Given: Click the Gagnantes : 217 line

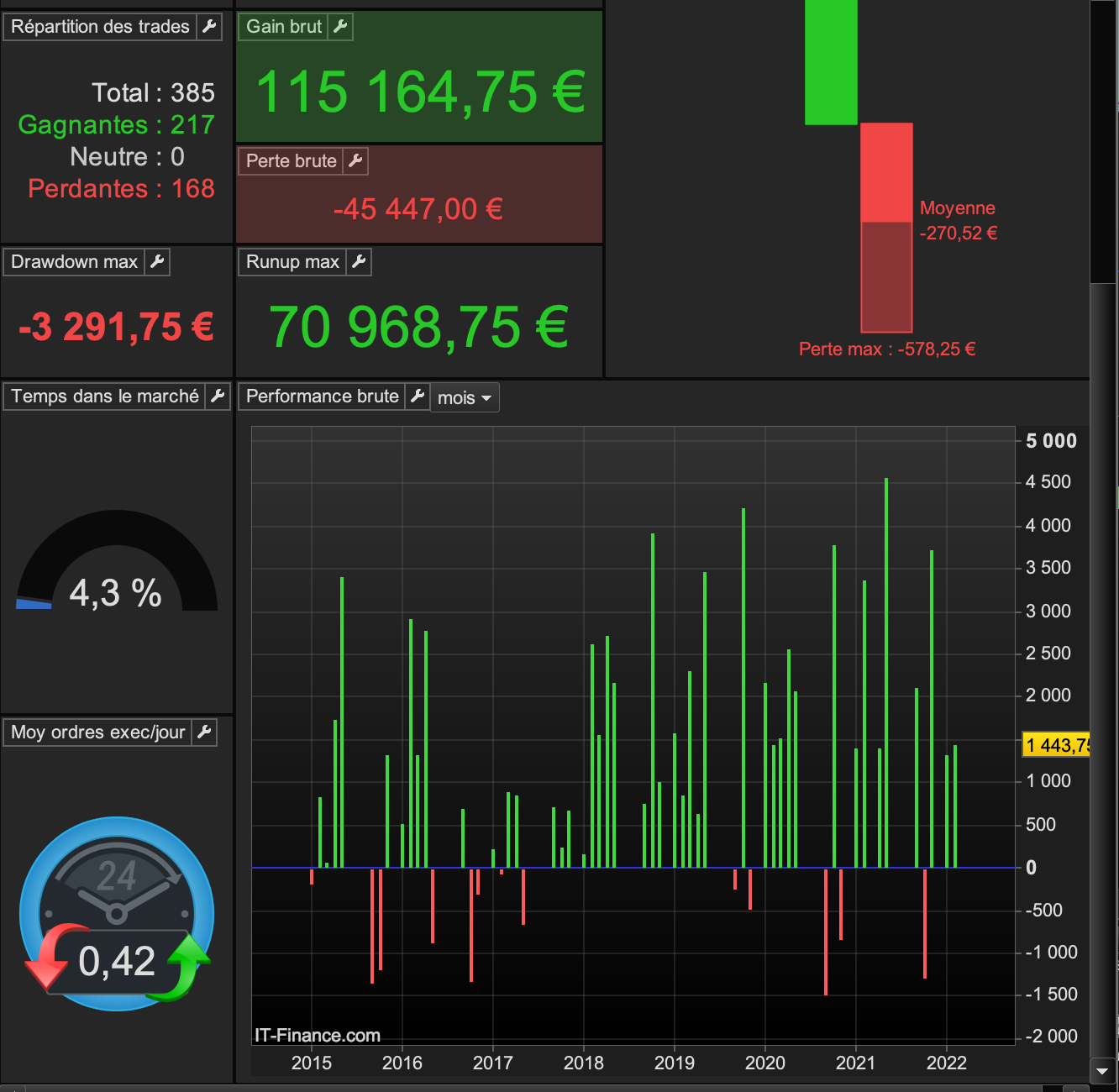Looking at the screenshot, I should coord(117,124).
